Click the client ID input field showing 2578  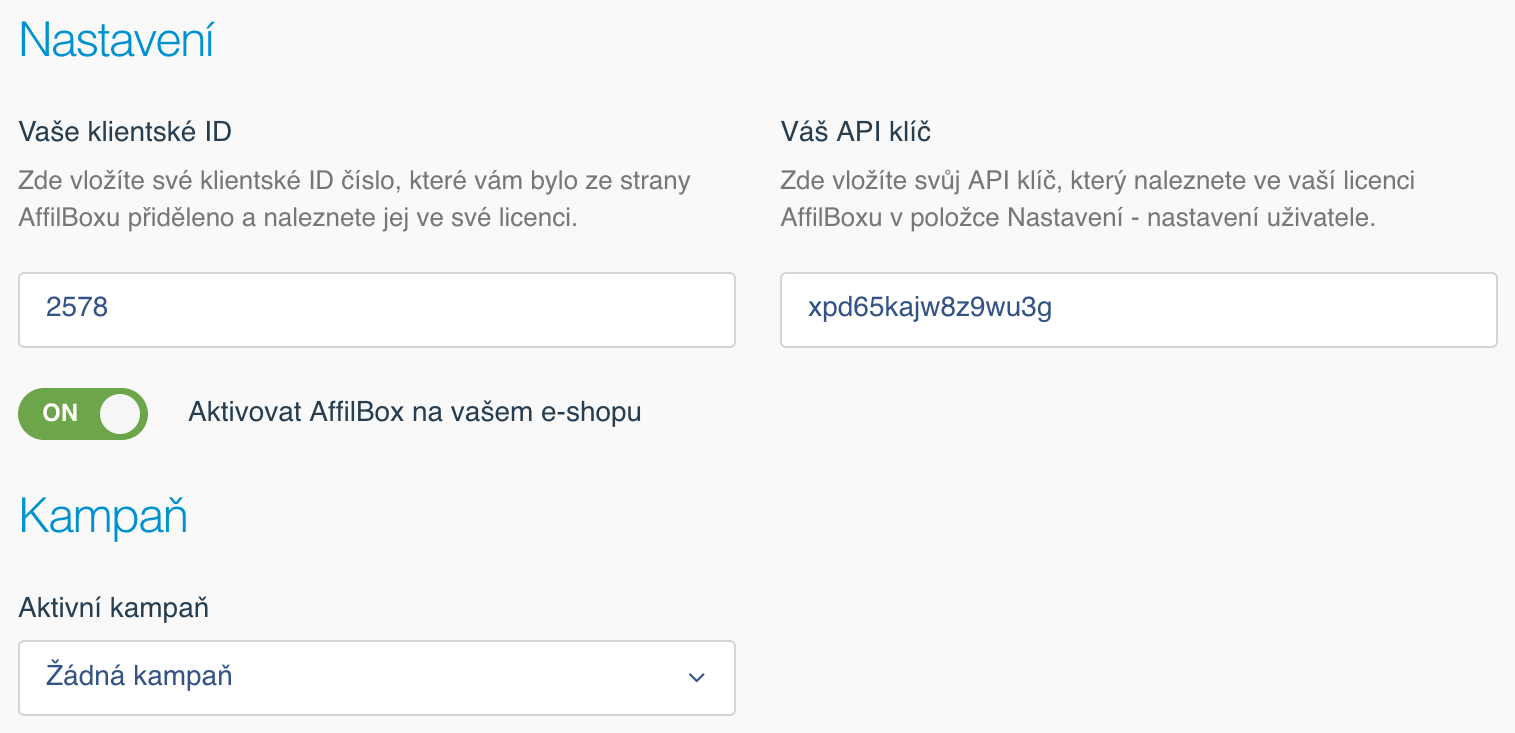pyautogui.click(x=376, y=310)
